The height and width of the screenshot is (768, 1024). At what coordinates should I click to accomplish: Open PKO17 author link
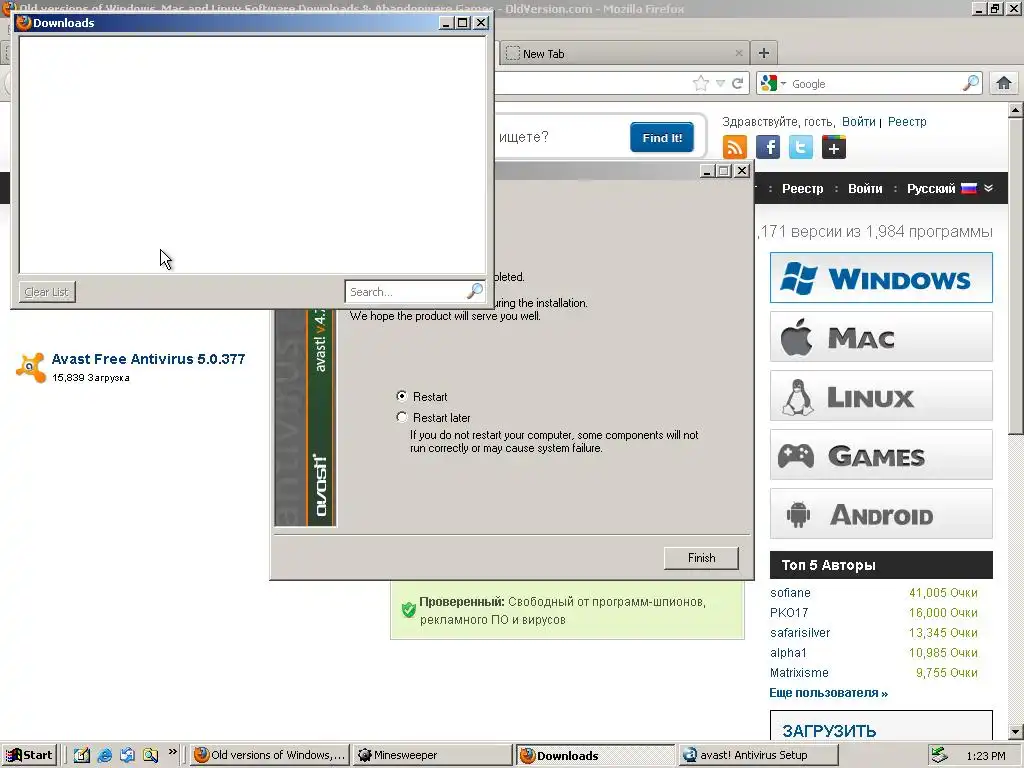(x=789, y=613)
